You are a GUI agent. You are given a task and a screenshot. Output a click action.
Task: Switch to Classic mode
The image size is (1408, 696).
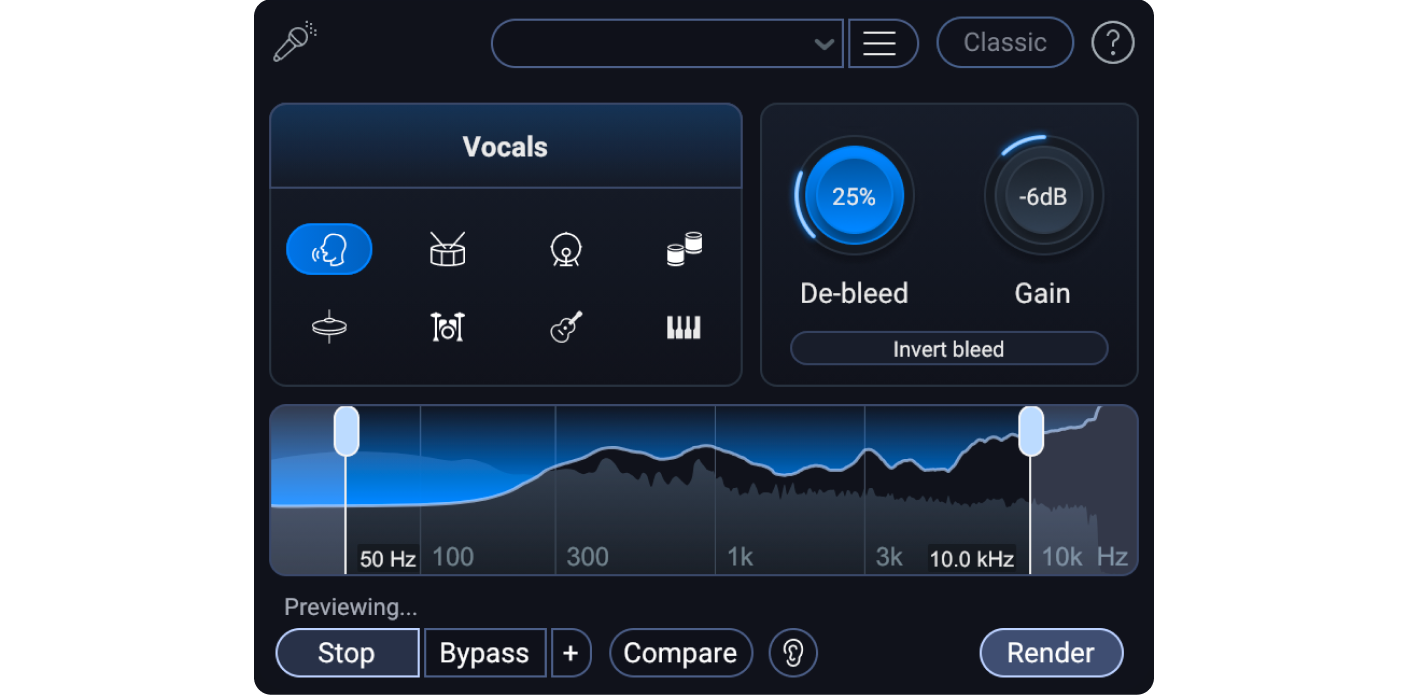point(1004,43)
